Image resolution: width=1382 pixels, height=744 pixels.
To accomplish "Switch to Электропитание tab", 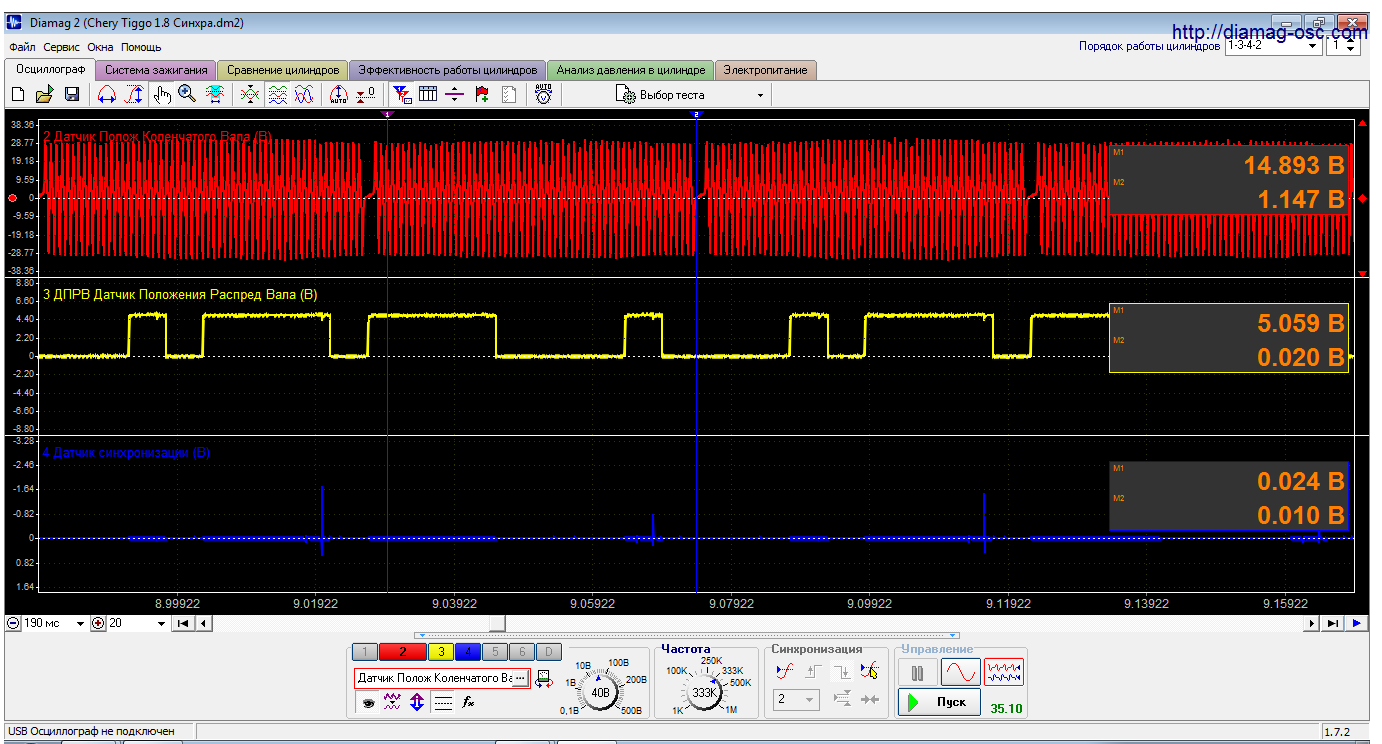I will click(766, 70).
